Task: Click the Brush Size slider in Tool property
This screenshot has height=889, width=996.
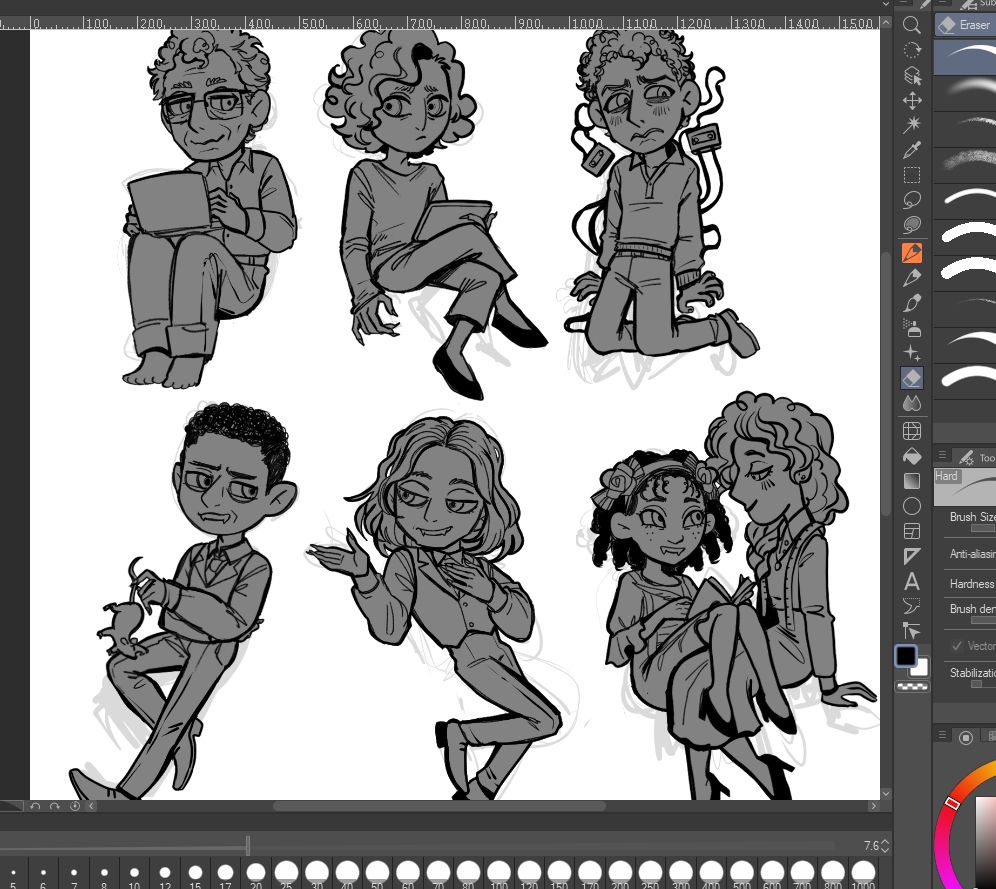Action: pos(982,528)
